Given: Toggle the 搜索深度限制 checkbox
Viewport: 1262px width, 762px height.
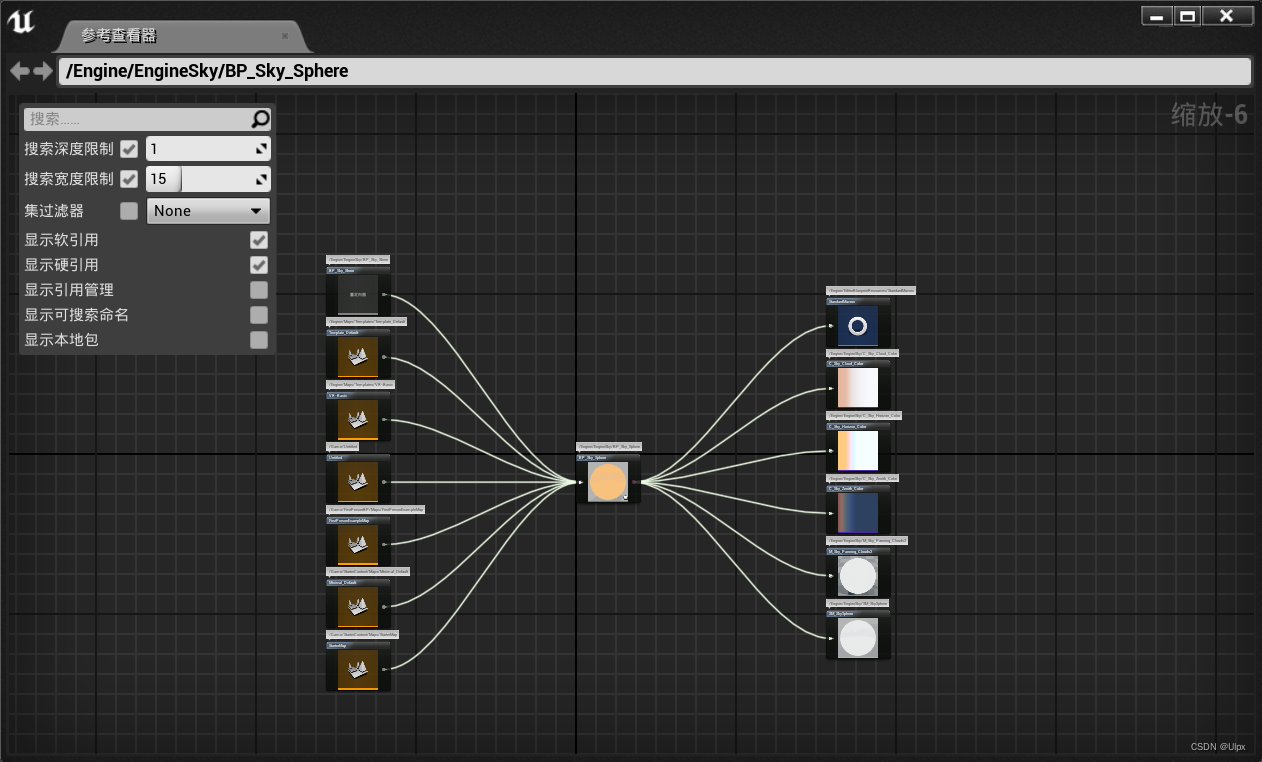Looking at the screenshot, I should coord(128,148).
